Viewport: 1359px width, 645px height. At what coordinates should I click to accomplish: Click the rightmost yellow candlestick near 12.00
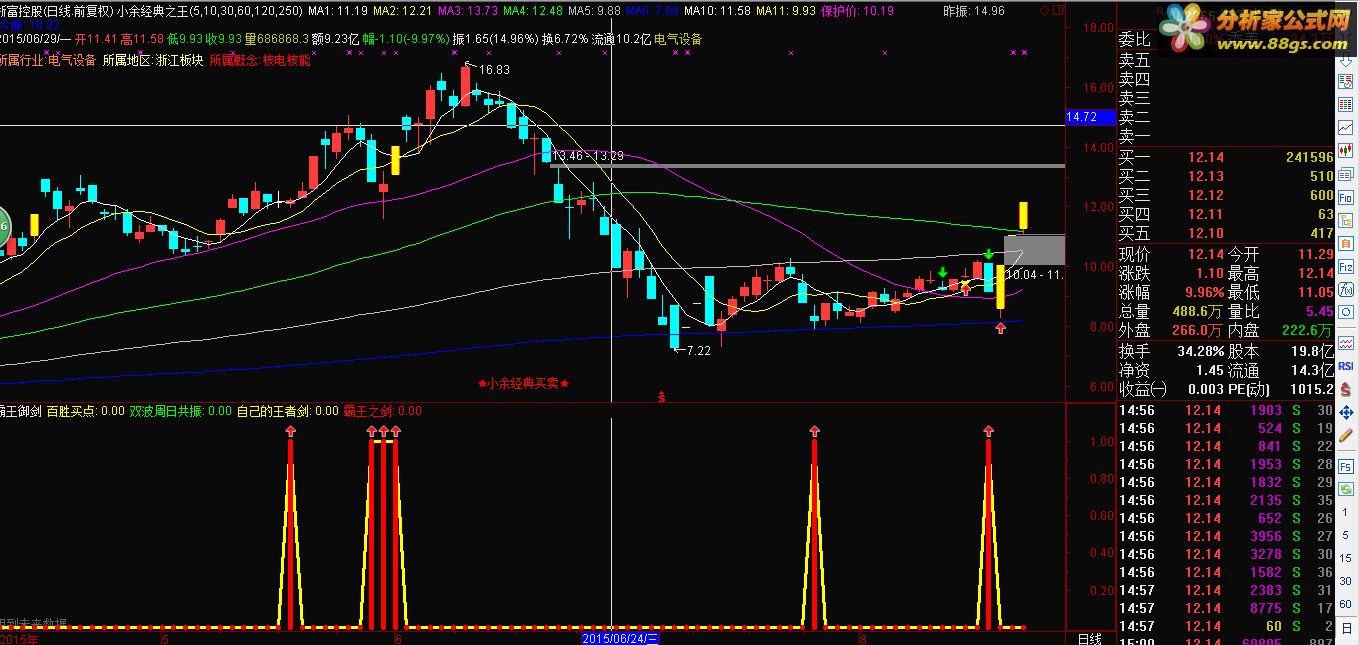click(1024, 214)
